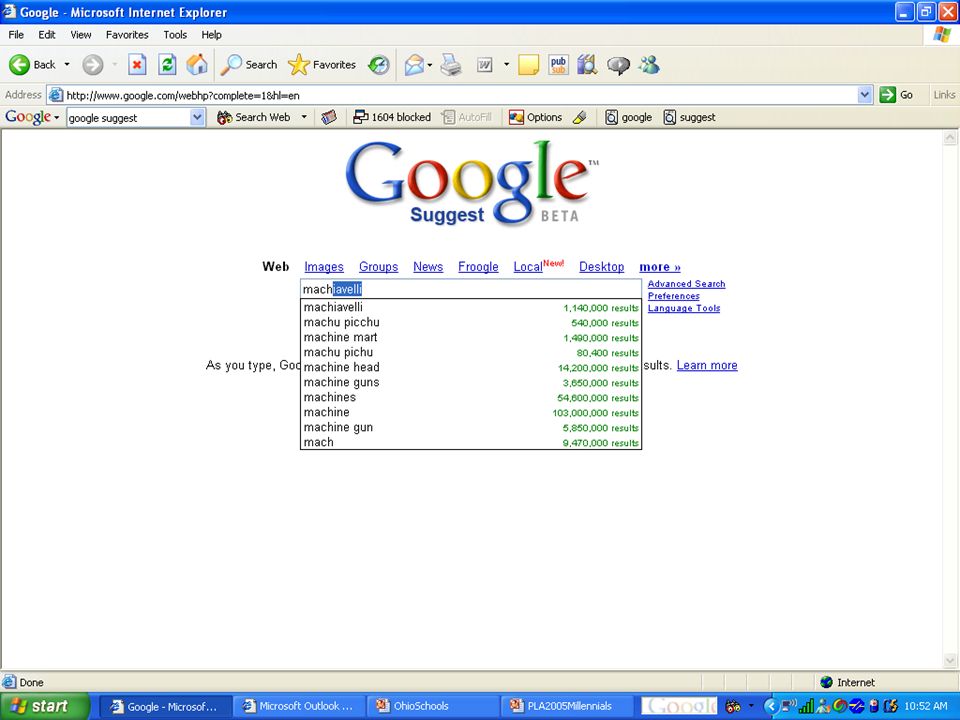Open the Edit with Word dropdown arrow
Viewport: 960px width, 720px height.
point(506,64)
